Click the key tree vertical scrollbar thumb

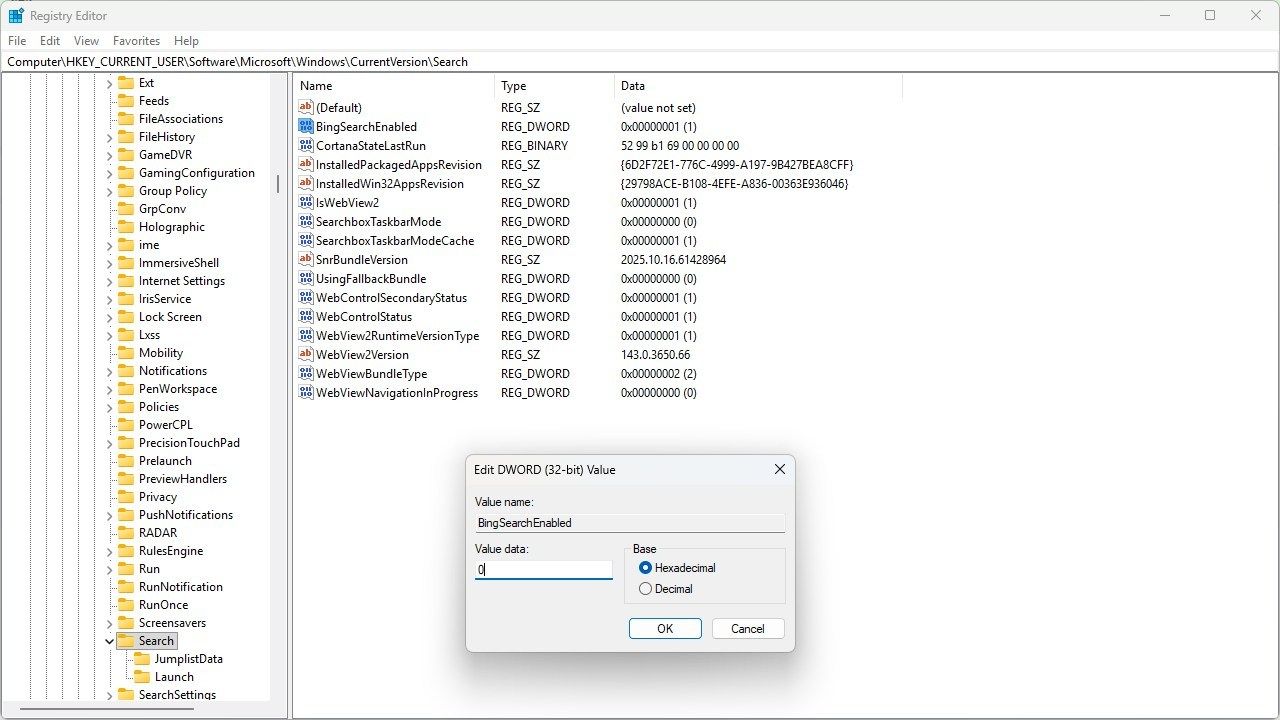(x=279, y=185)
